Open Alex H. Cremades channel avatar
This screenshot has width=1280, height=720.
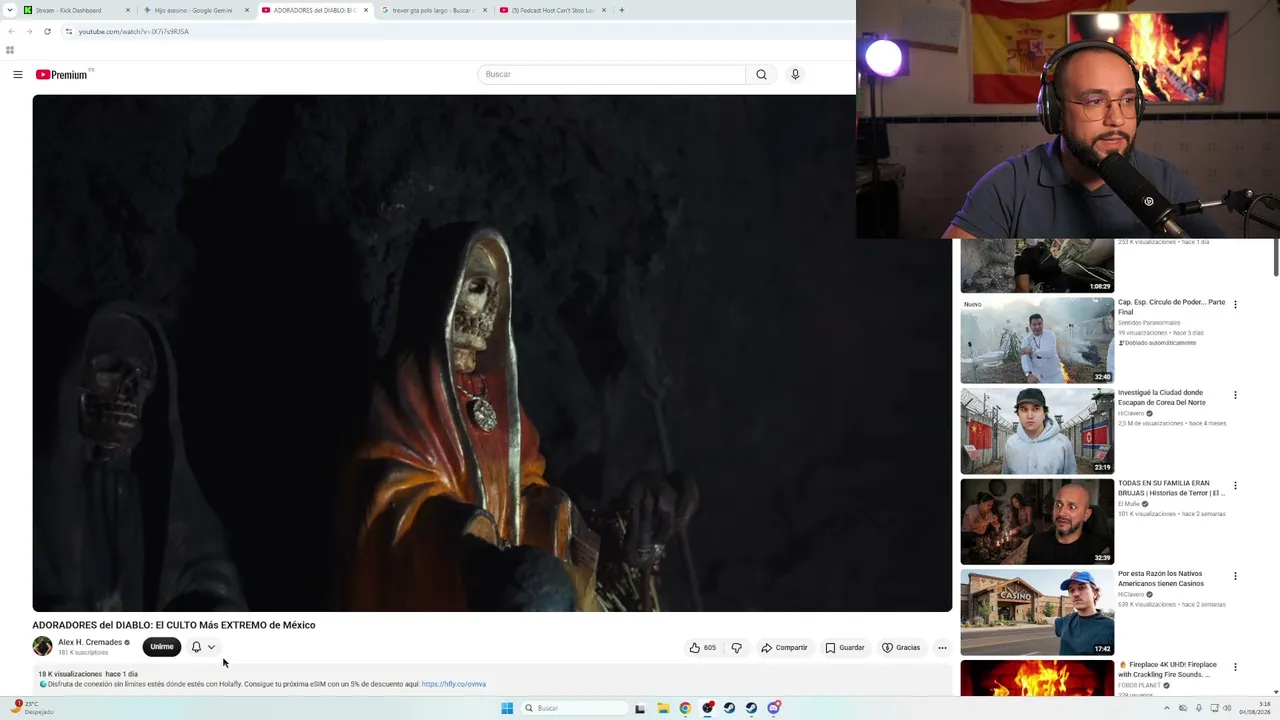click(x=42, y=647)
